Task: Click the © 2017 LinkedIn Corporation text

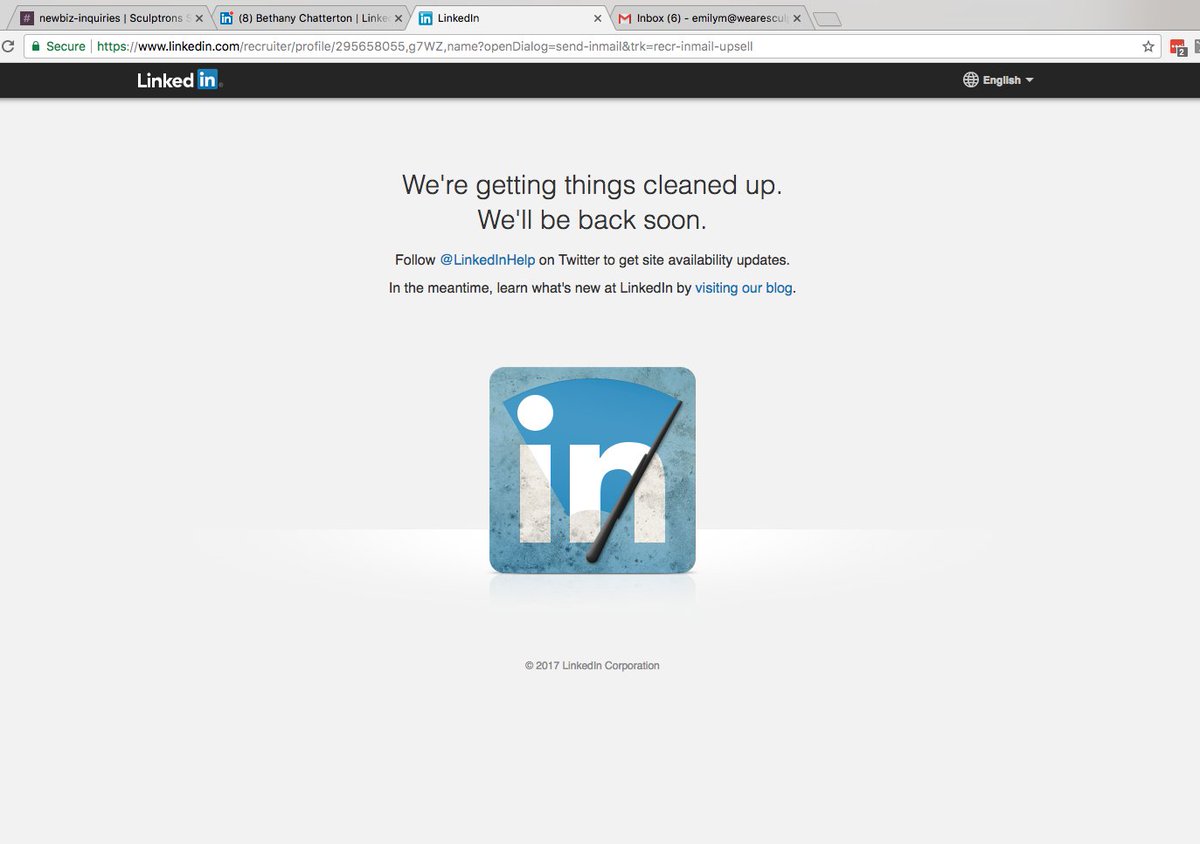Action: pos(592,665)
